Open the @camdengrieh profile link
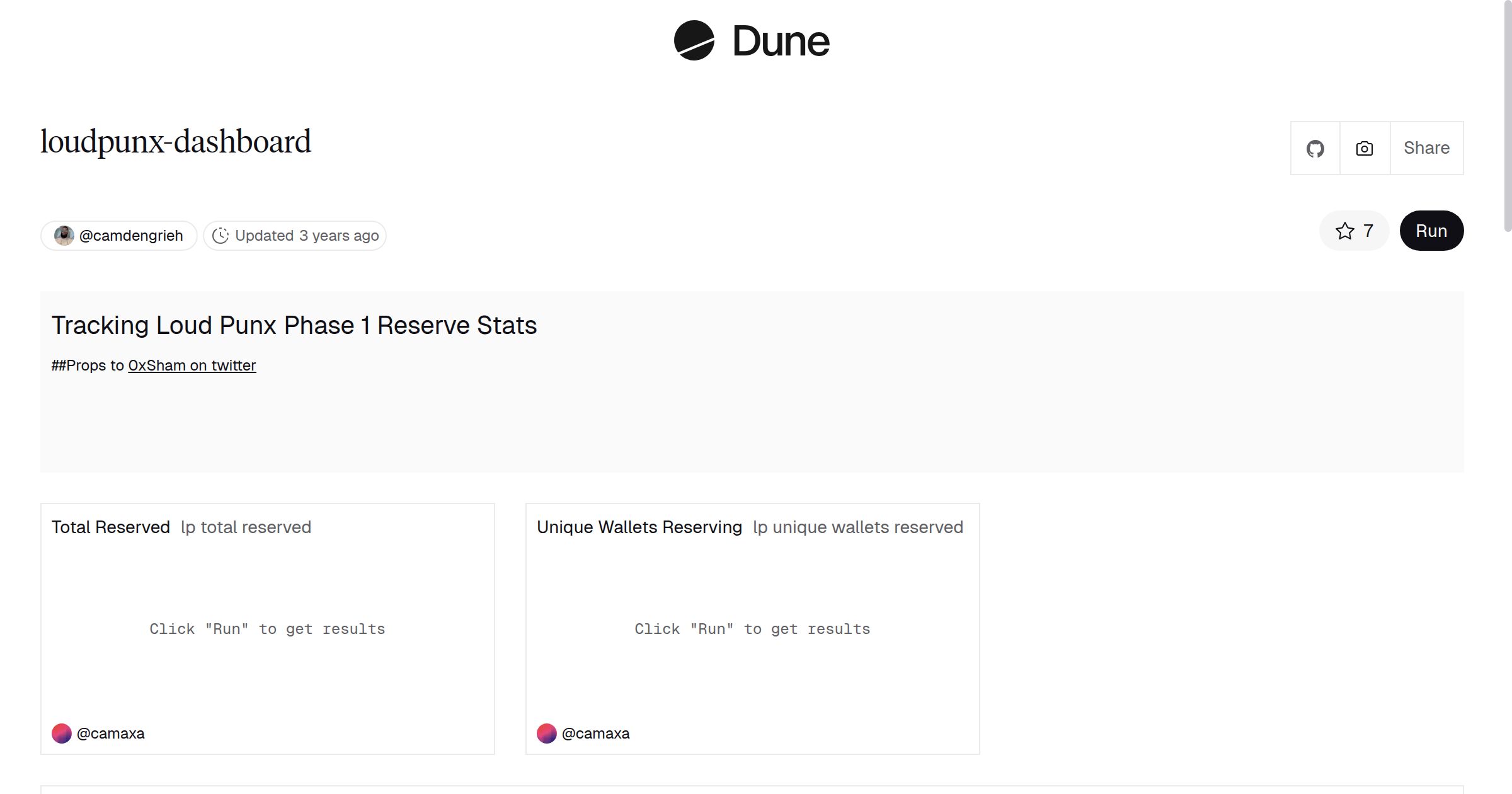The image size is (1512, 794). tap(131, 236)
